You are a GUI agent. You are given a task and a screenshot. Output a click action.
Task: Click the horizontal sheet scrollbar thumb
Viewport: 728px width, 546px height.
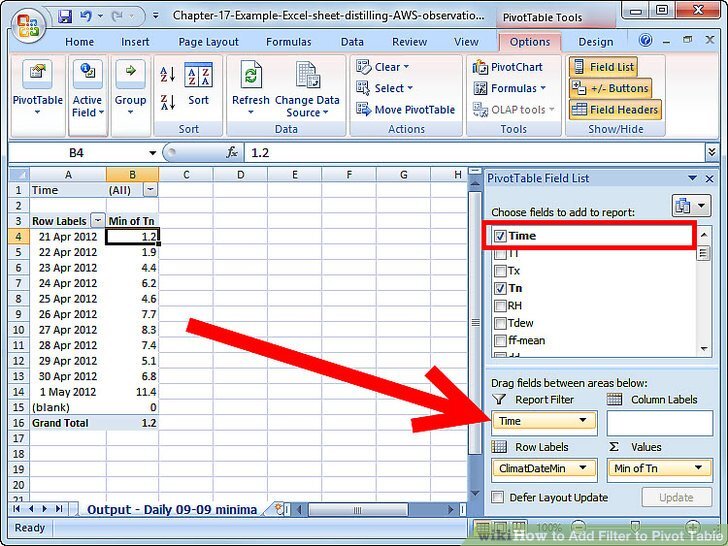(358, 510)
